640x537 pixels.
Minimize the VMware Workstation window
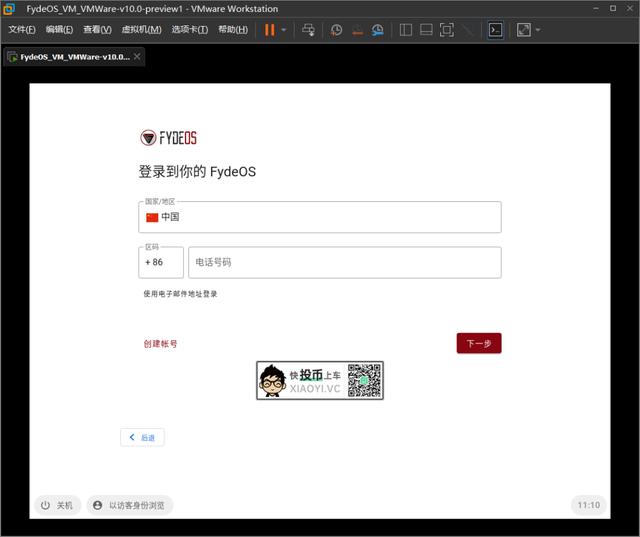(596, 8)
